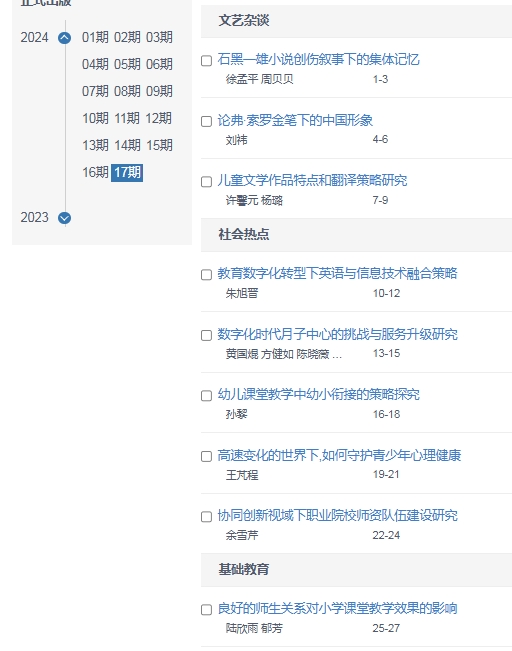
Task: Check box next to 协同创新视域下职业院校师资队伍建设研究
Action: pos(206,517)
